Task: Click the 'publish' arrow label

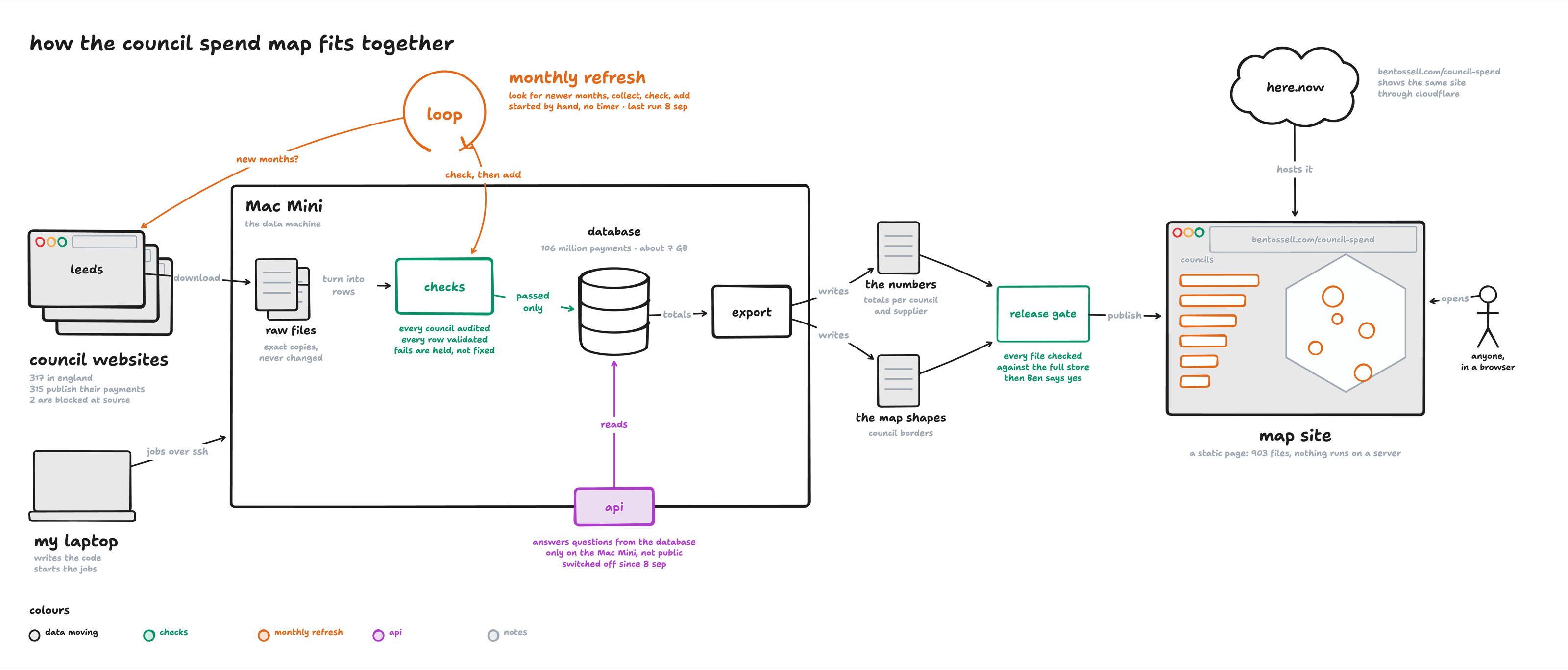Action: click(1124, 315)
